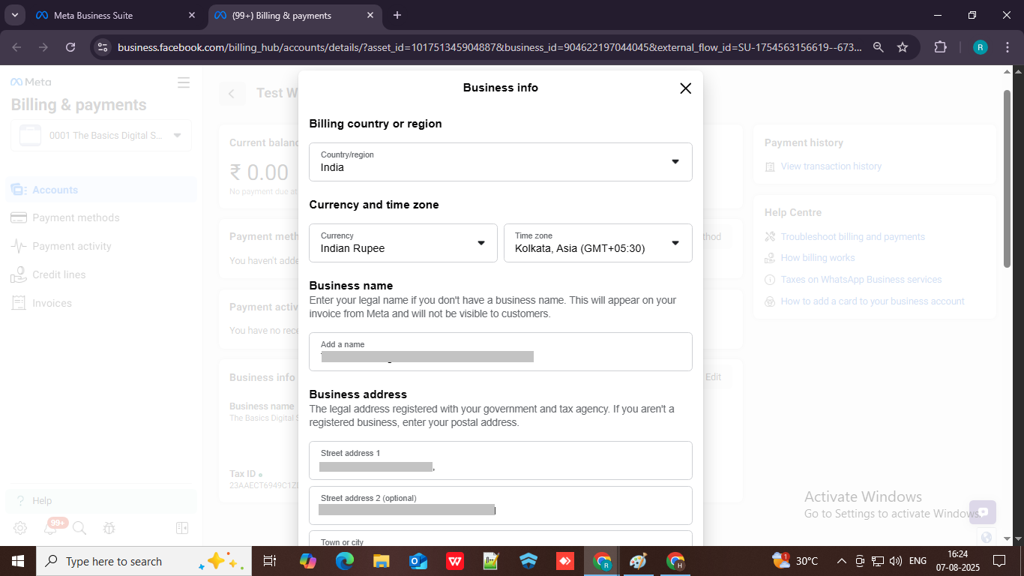Go back in browser history
This screenshot has width=1024, height=576.
[x=17, y=47]
